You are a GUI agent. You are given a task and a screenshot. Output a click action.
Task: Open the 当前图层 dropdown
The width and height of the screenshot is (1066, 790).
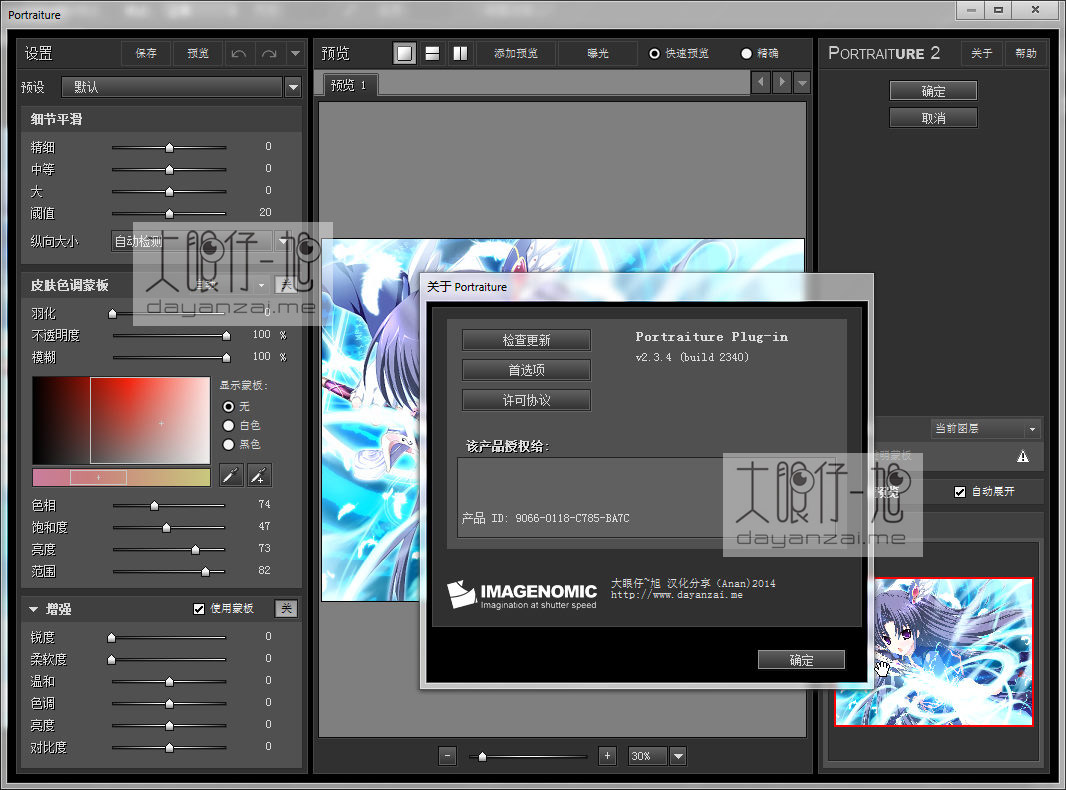986,428
